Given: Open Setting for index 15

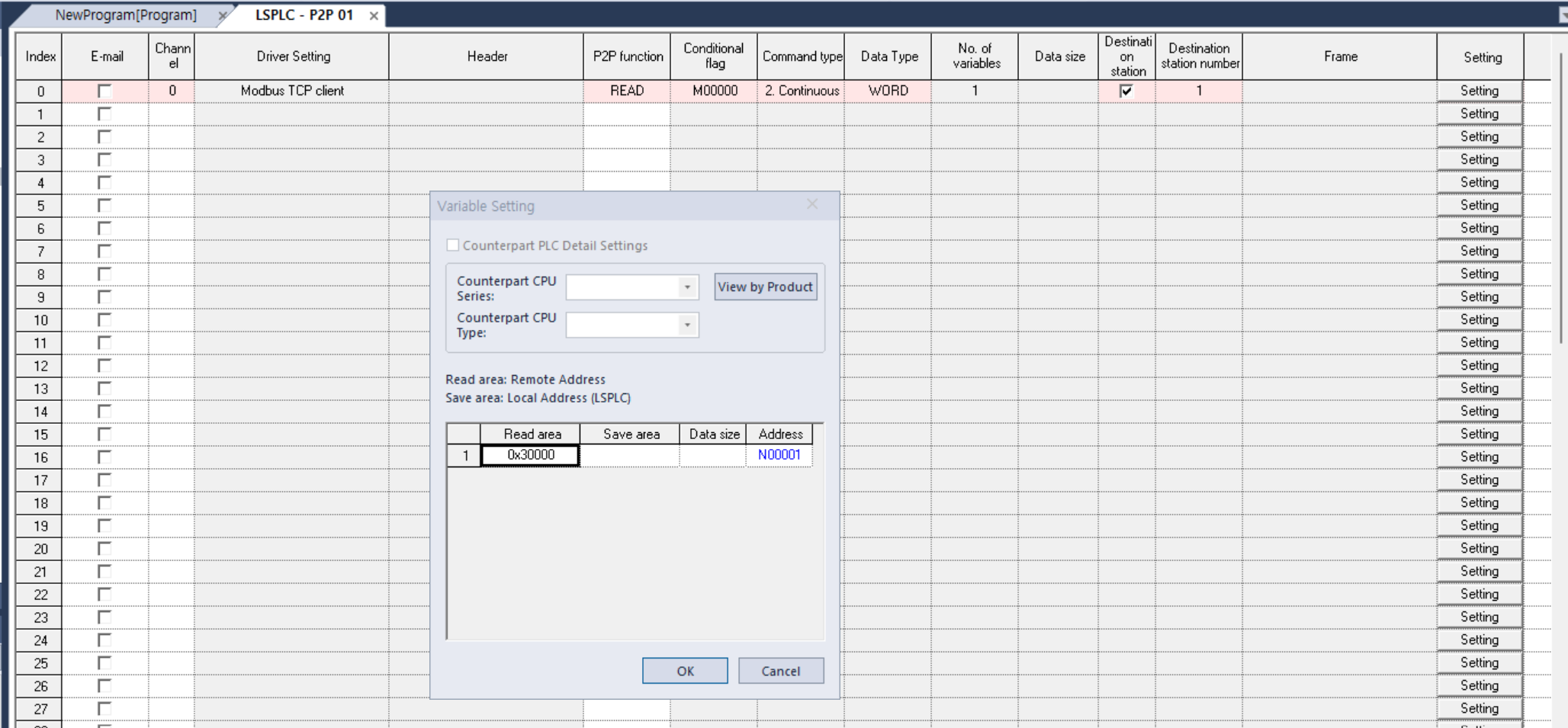Looking at the screenshot, I should click(1479, 434).
